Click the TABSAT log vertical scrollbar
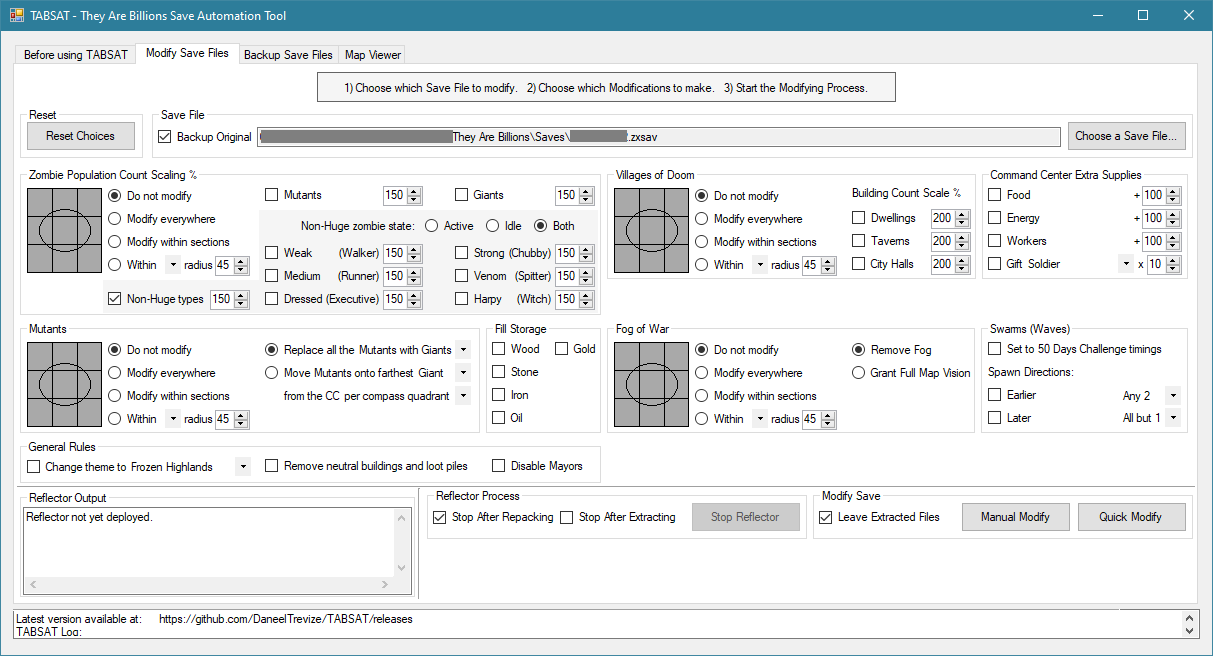 tap(1189, 624)
